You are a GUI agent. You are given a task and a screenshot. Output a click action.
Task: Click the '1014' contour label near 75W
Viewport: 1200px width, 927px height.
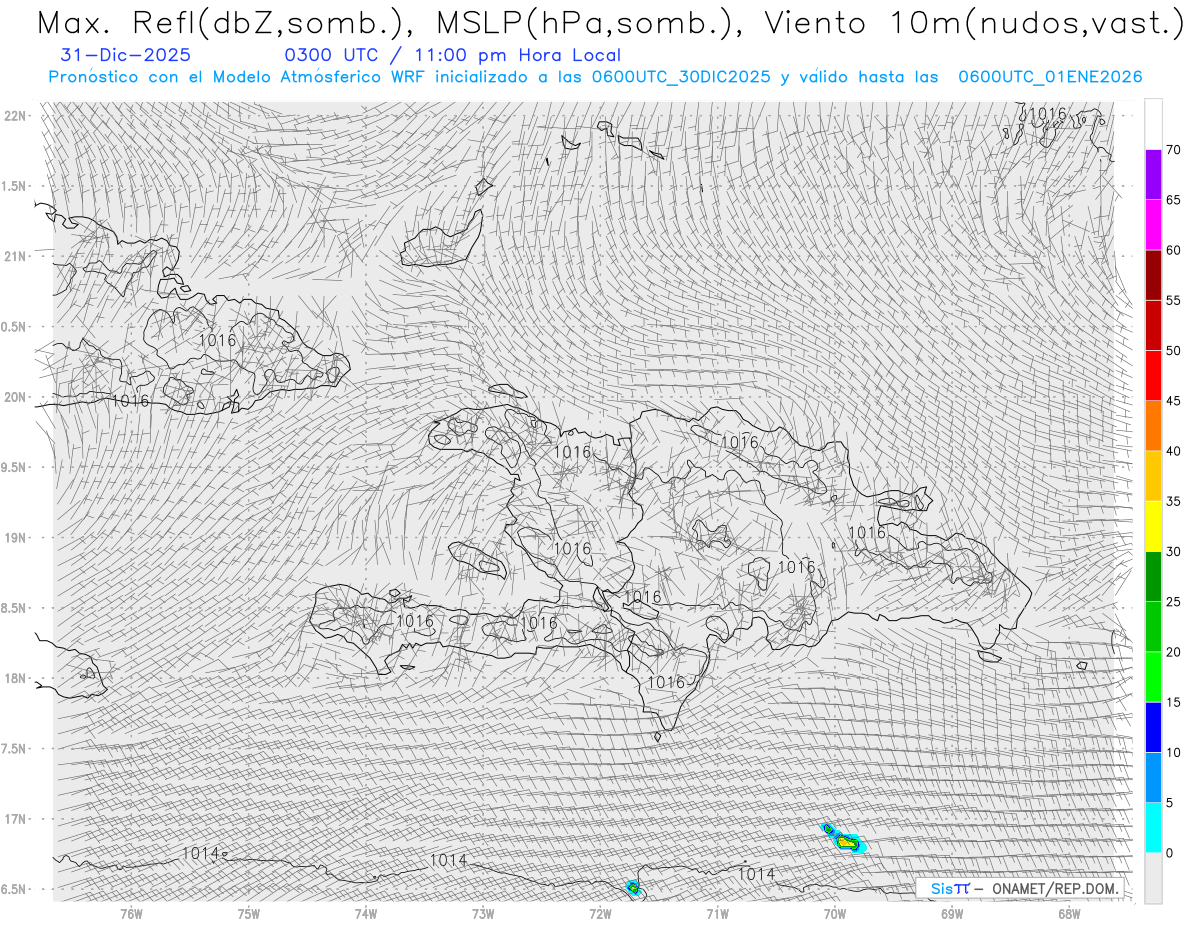tap(200, 853)
